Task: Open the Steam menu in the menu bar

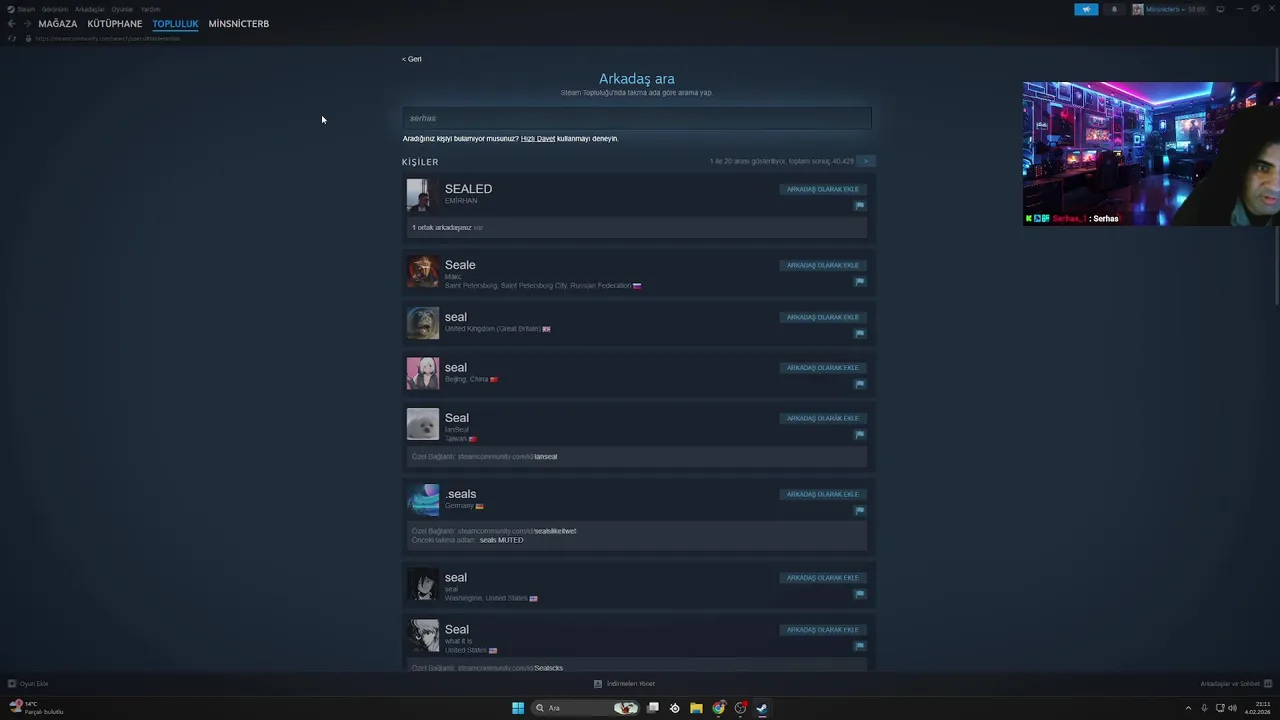Action: coord(26,9)
